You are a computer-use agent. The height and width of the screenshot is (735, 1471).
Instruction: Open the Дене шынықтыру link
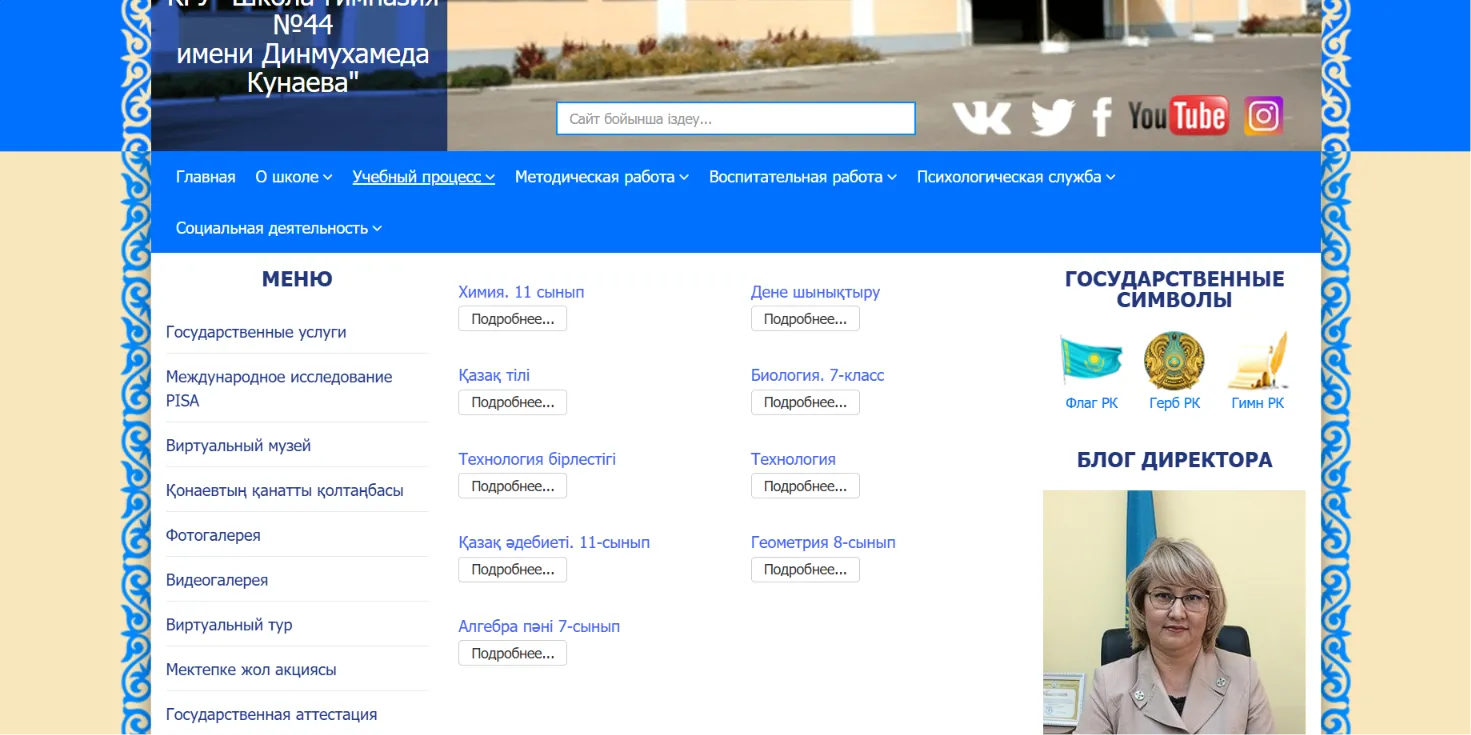tap(815, 292)
